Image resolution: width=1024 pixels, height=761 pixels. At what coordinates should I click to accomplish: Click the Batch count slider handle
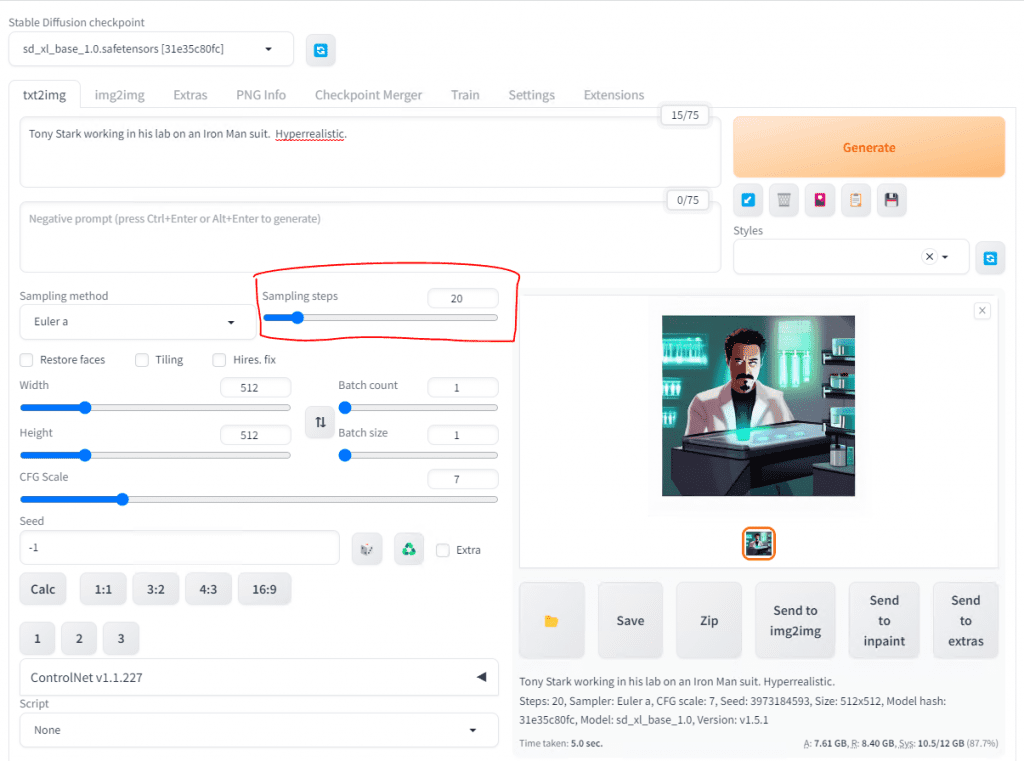click(x=345, y=408)
